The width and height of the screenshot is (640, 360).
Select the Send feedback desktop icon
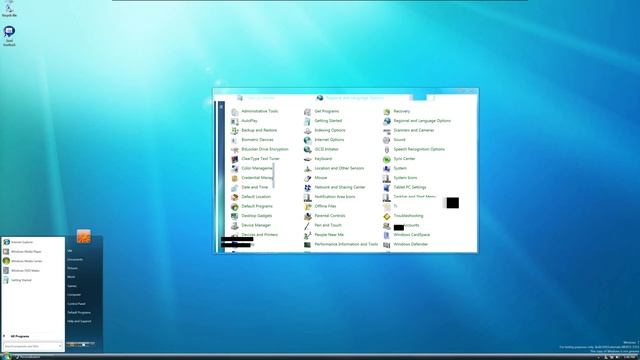coord(9,36)
